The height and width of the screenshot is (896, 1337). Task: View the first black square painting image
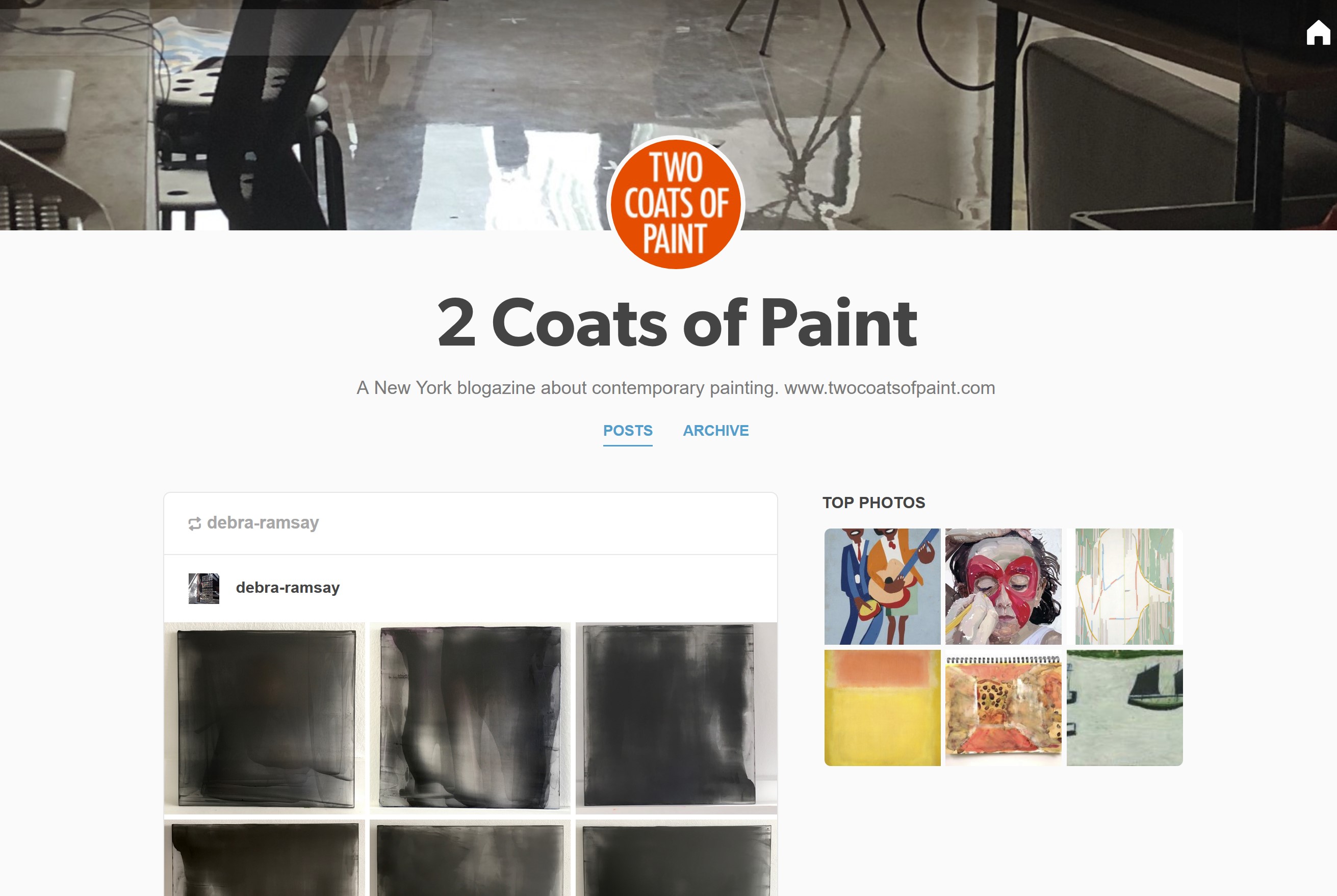pyautogui.click(x=265, y=718)
